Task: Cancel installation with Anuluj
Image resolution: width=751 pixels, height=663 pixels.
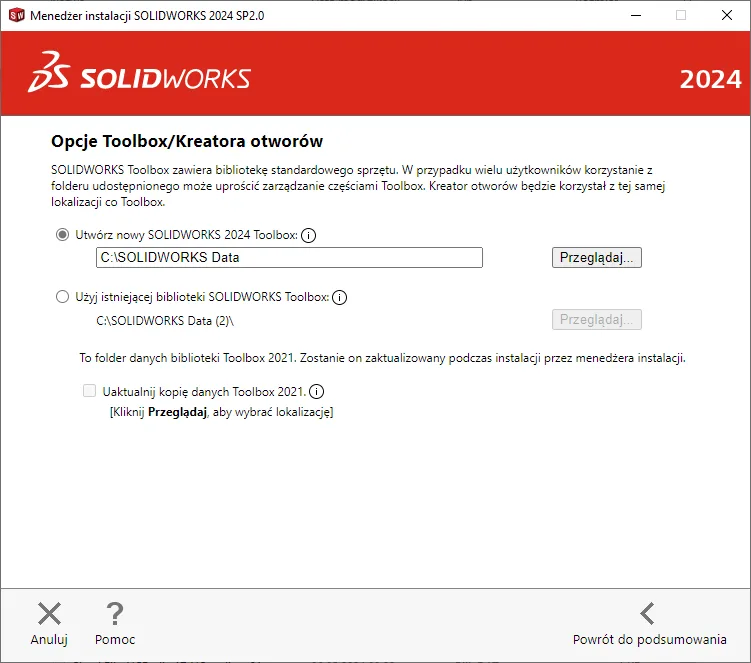Action: pos(49,624)
